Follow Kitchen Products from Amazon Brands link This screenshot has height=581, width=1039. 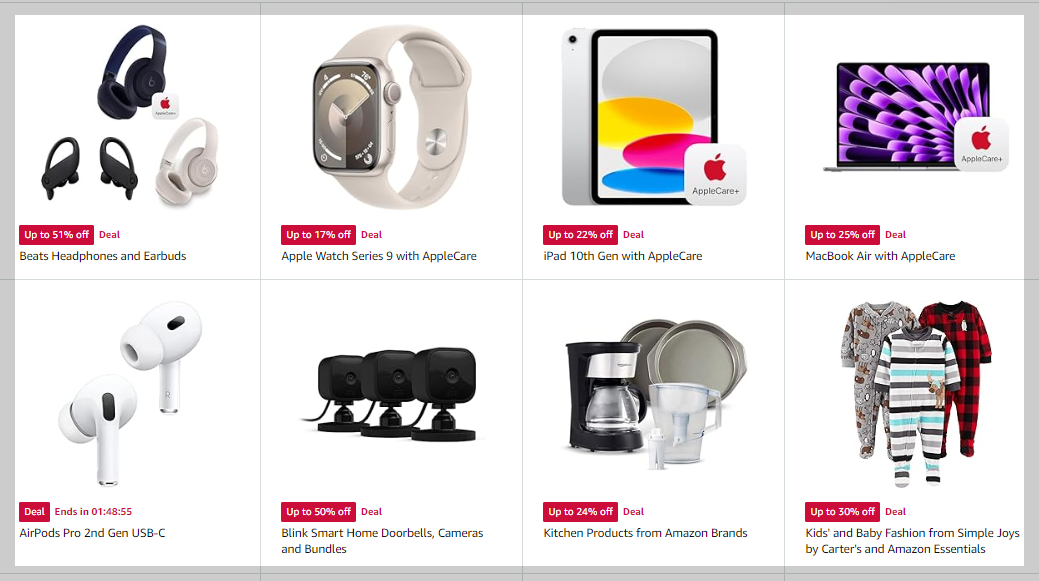[645, 533]
